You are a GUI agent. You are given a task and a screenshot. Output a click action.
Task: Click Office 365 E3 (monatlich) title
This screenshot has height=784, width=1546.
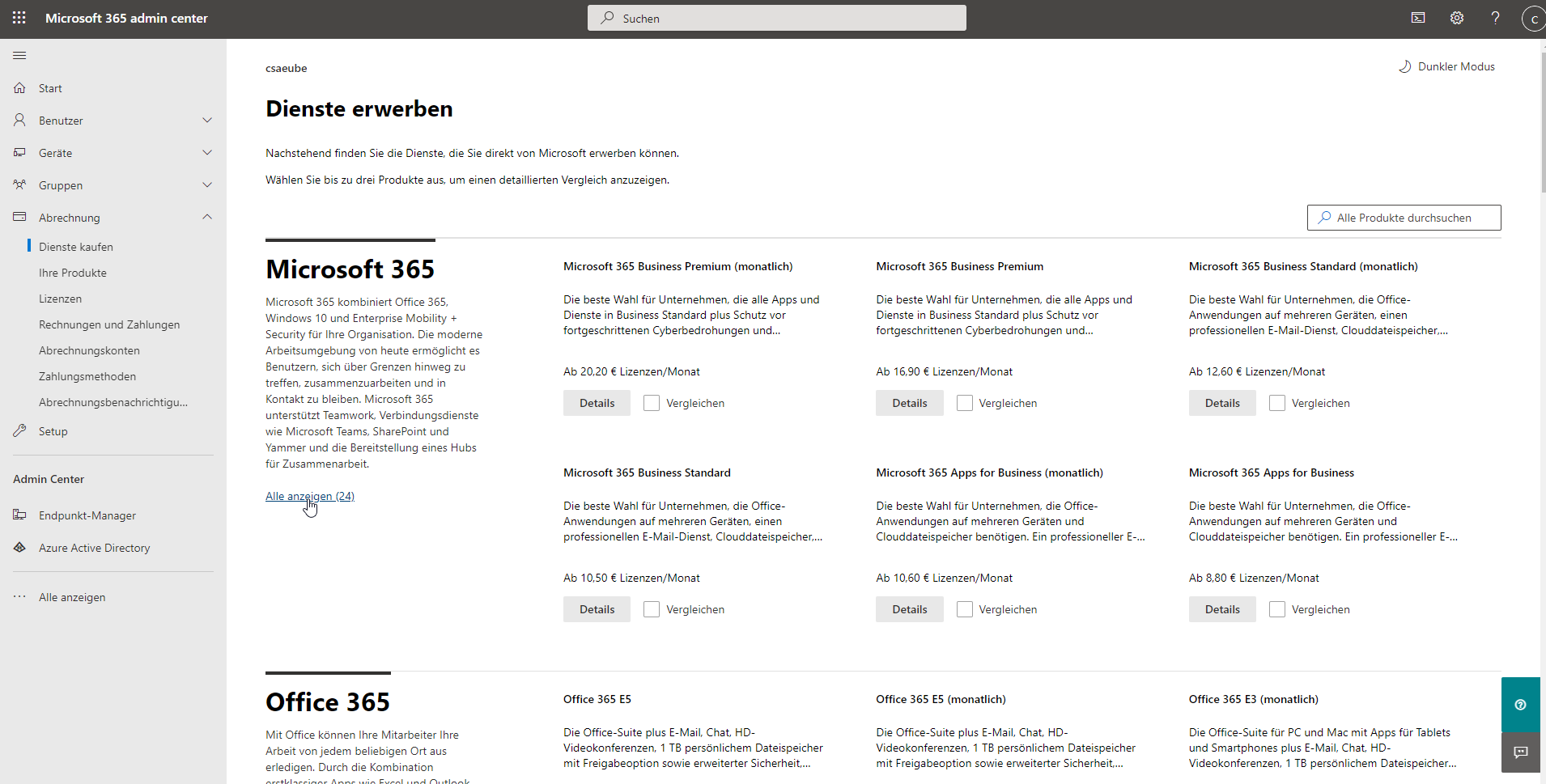1254,699
